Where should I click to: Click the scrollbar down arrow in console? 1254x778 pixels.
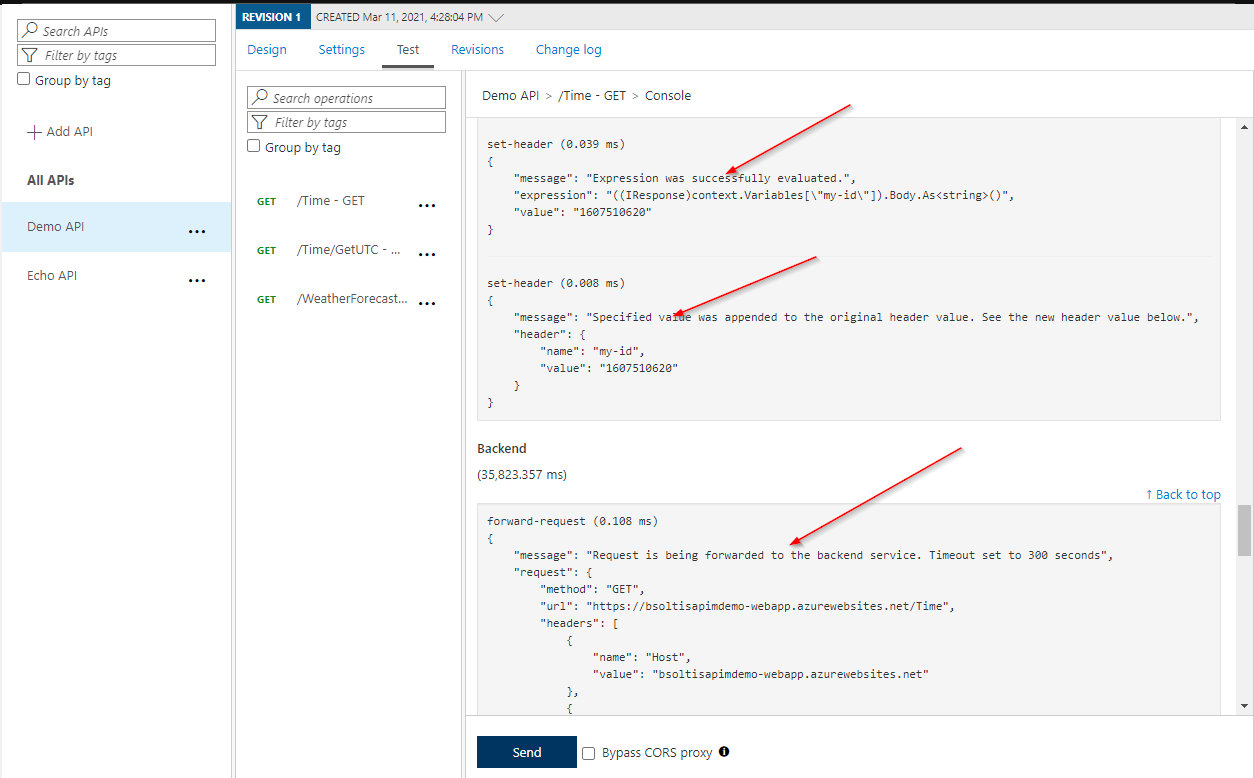pos(1244,706)
